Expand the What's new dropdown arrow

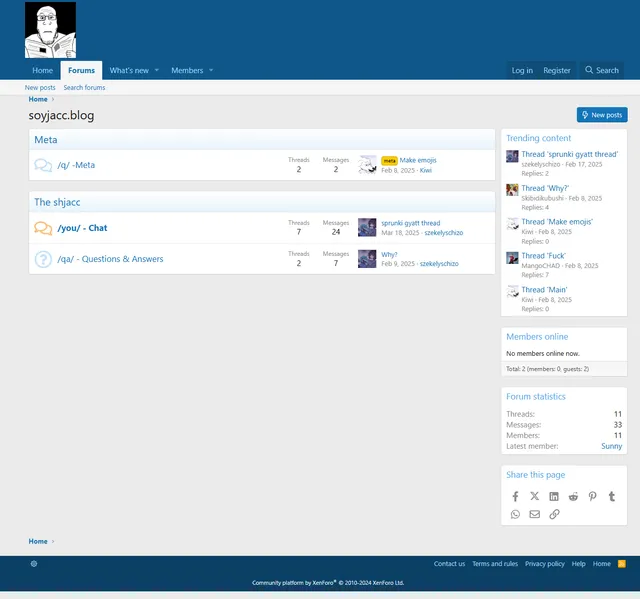coord(156,71)
